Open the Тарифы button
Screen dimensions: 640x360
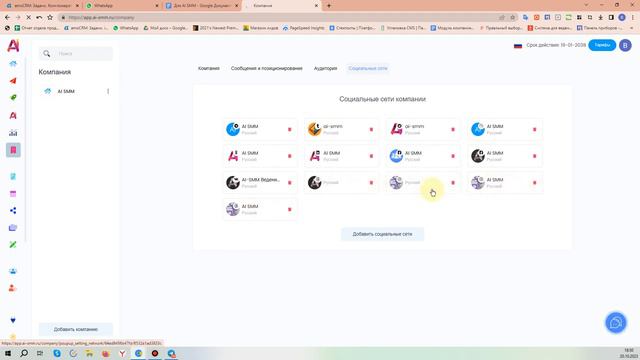[602, 45]
